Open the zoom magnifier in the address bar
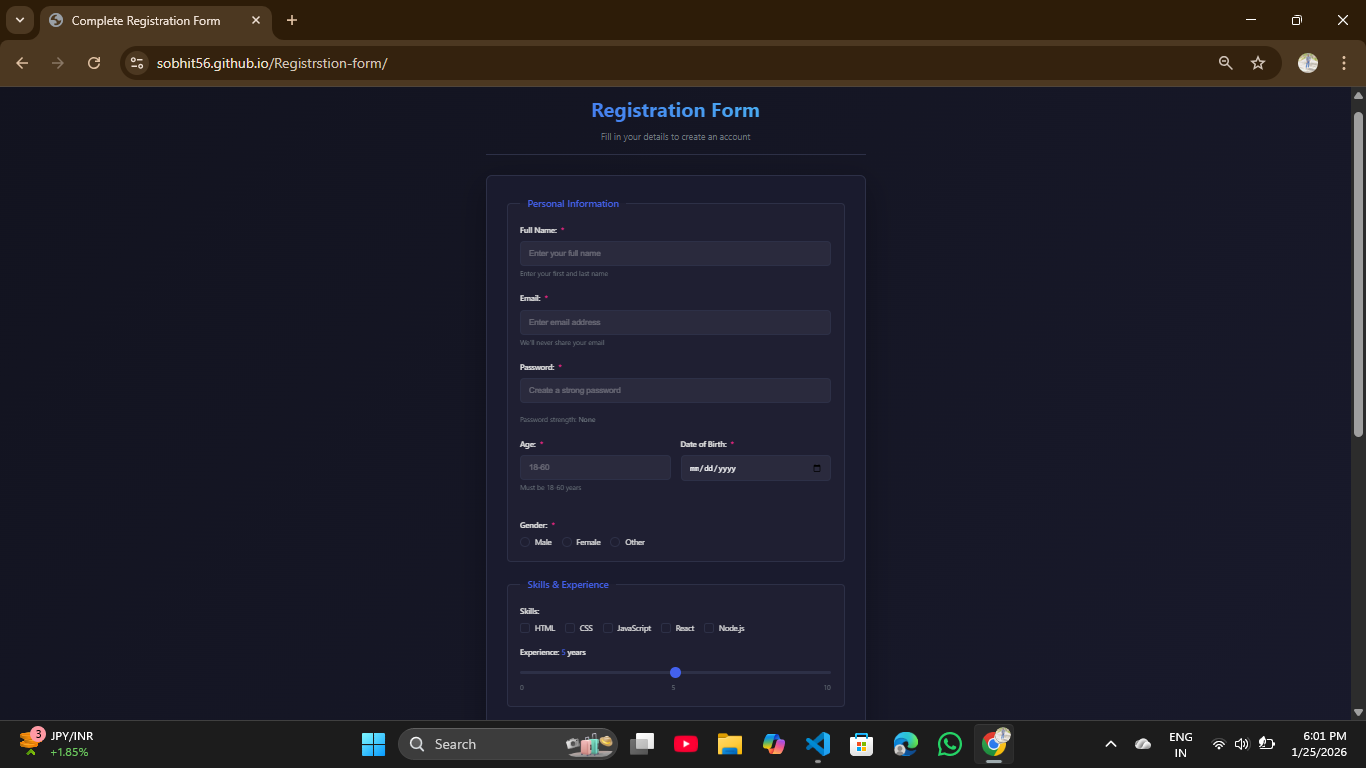Image resolution: width=1366 pixels, height=768 pixels. [x=1224, y=62]
